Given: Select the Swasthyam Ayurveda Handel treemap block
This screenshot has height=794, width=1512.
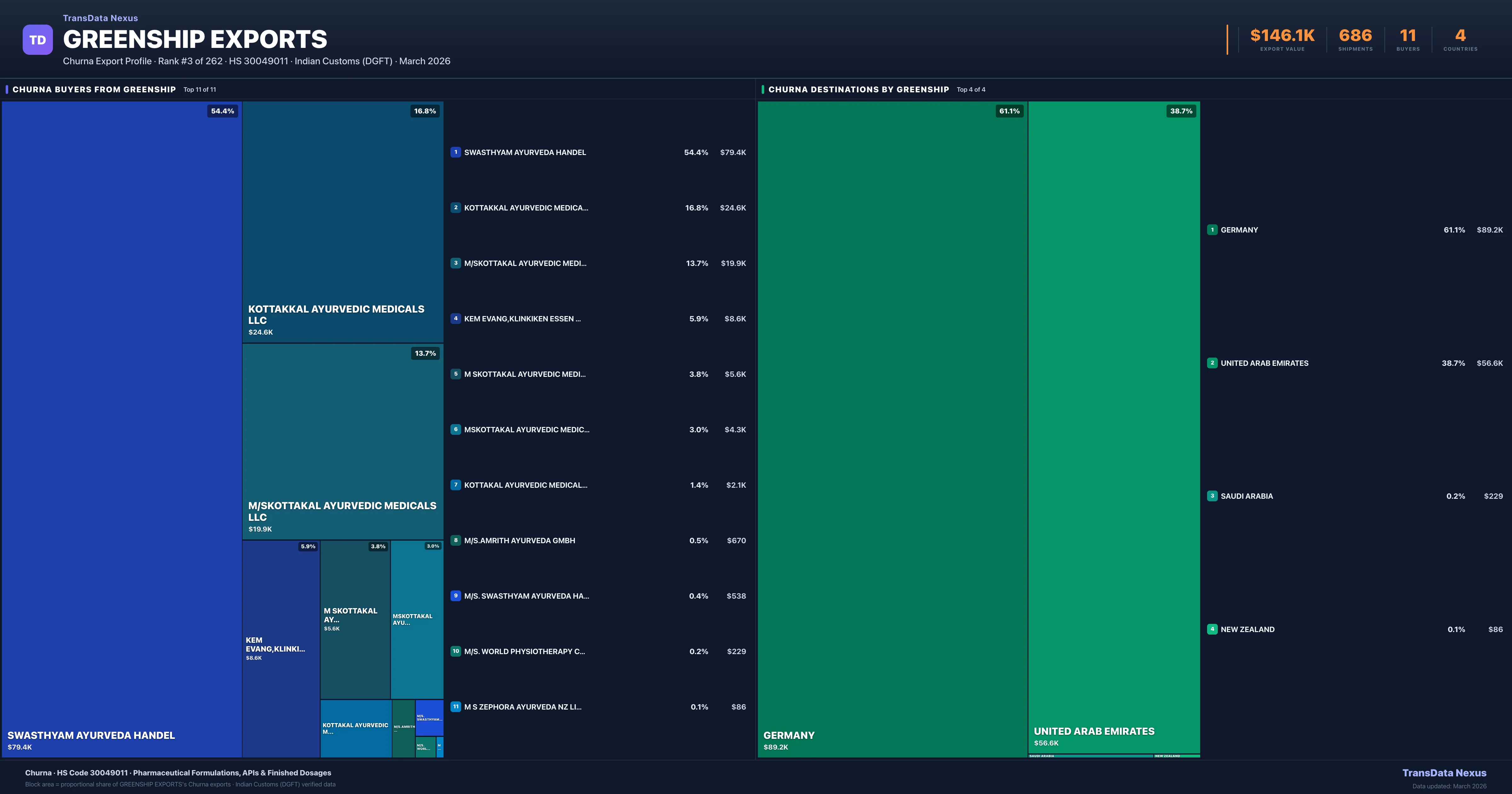Looking at the screenshot, I should coord(122,429).
